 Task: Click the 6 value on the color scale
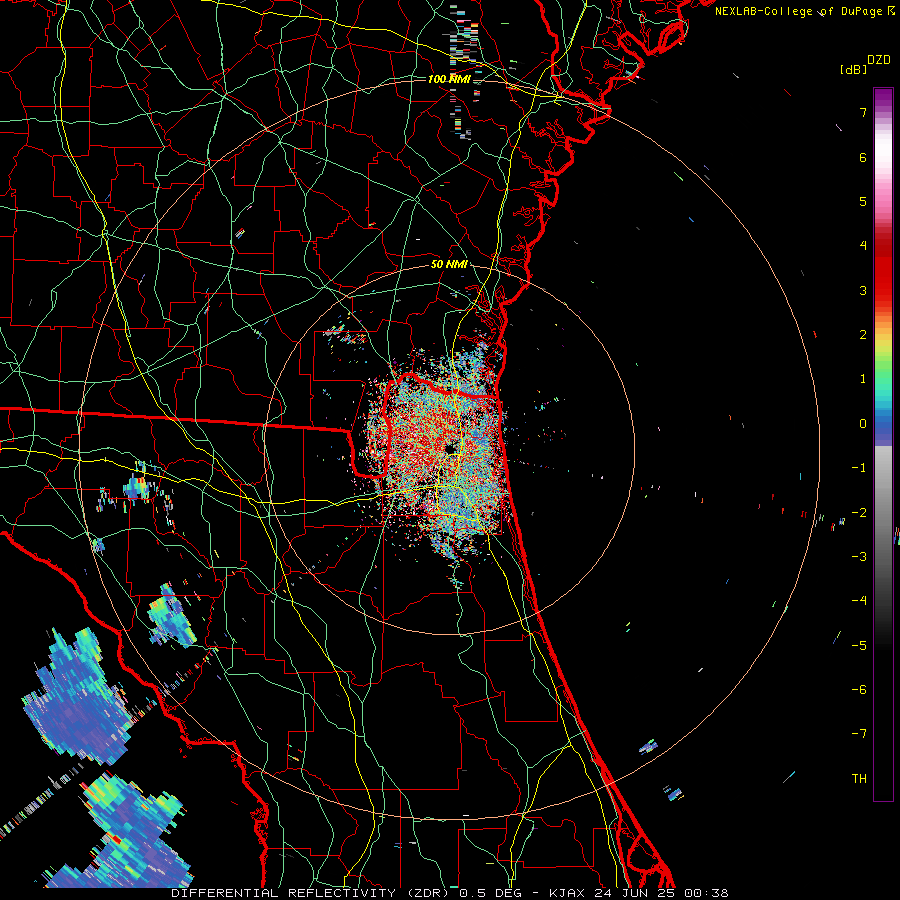point(863,157)
